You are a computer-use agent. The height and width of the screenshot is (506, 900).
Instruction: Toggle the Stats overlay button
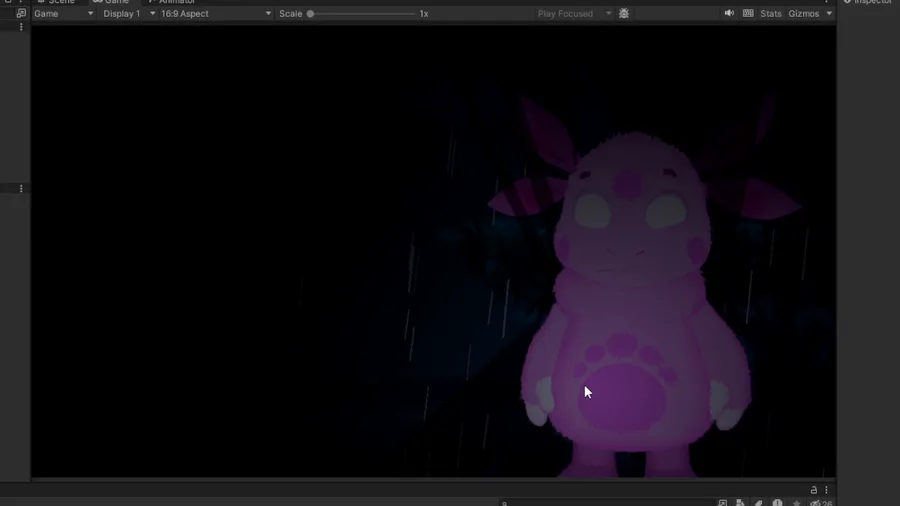click(770, 14)
